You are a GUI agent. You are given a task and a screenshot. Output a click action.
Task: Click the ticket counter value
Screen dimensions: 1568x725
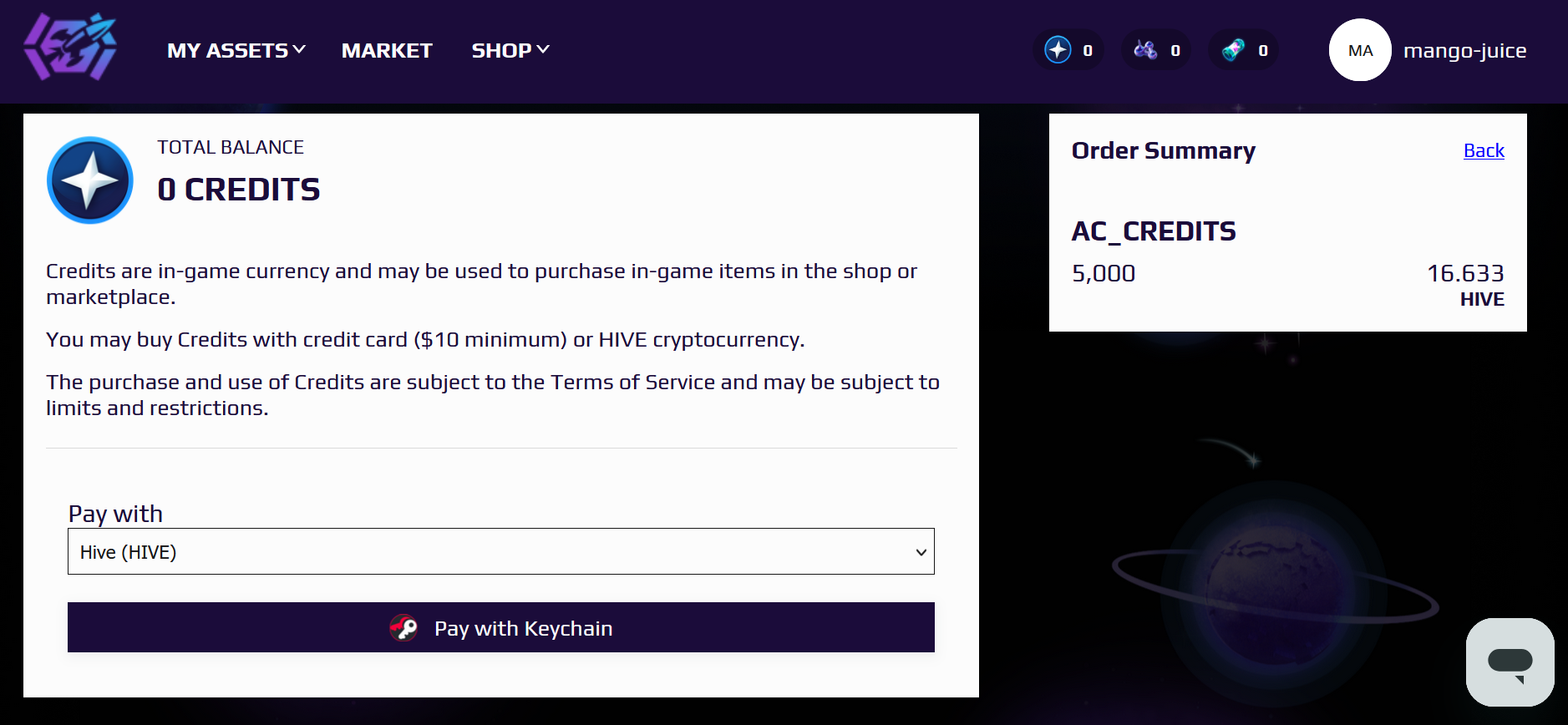coord(1263,51)
